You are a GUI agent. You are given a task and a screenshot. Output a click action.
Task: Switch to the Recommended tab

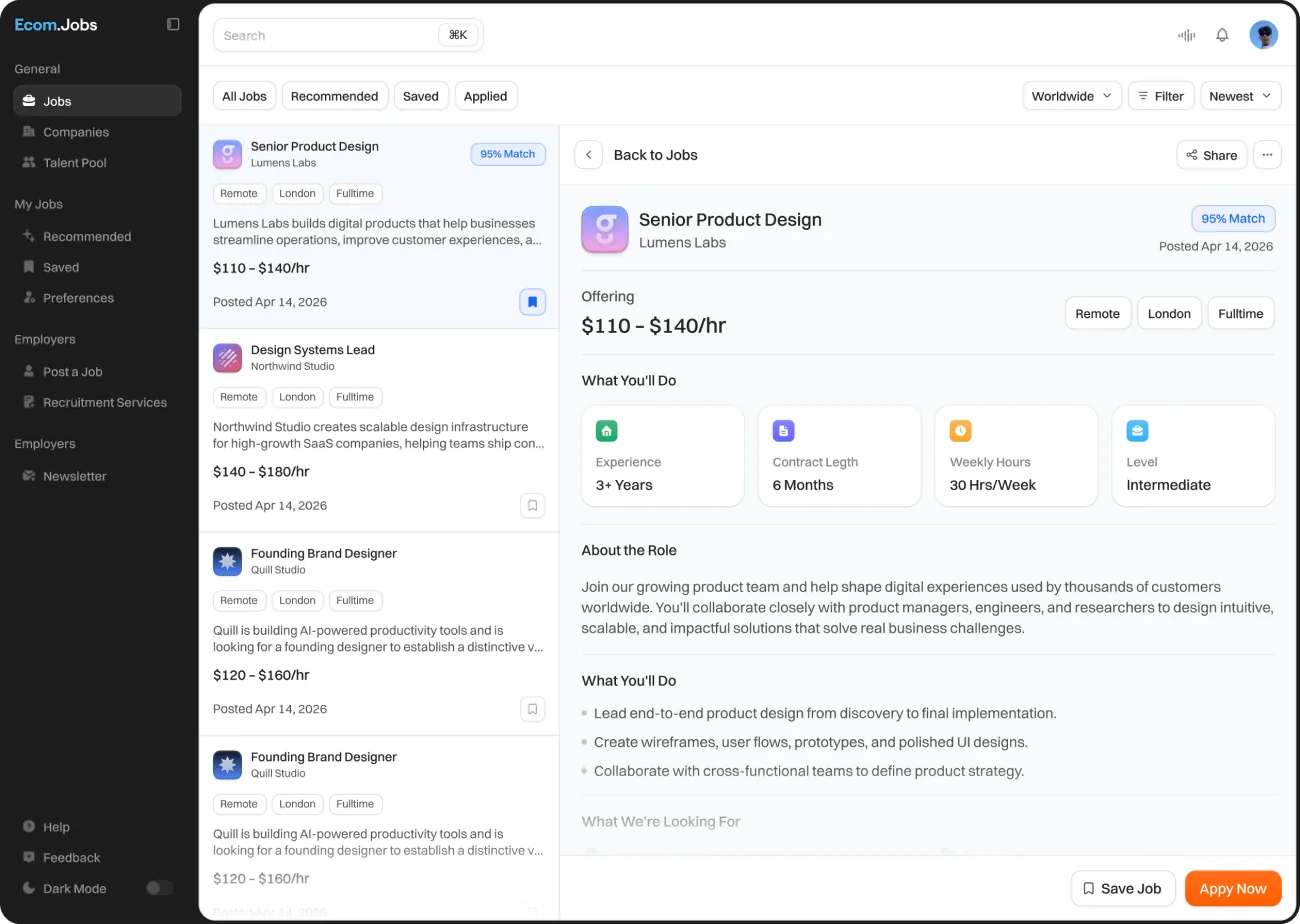(335, 96)
